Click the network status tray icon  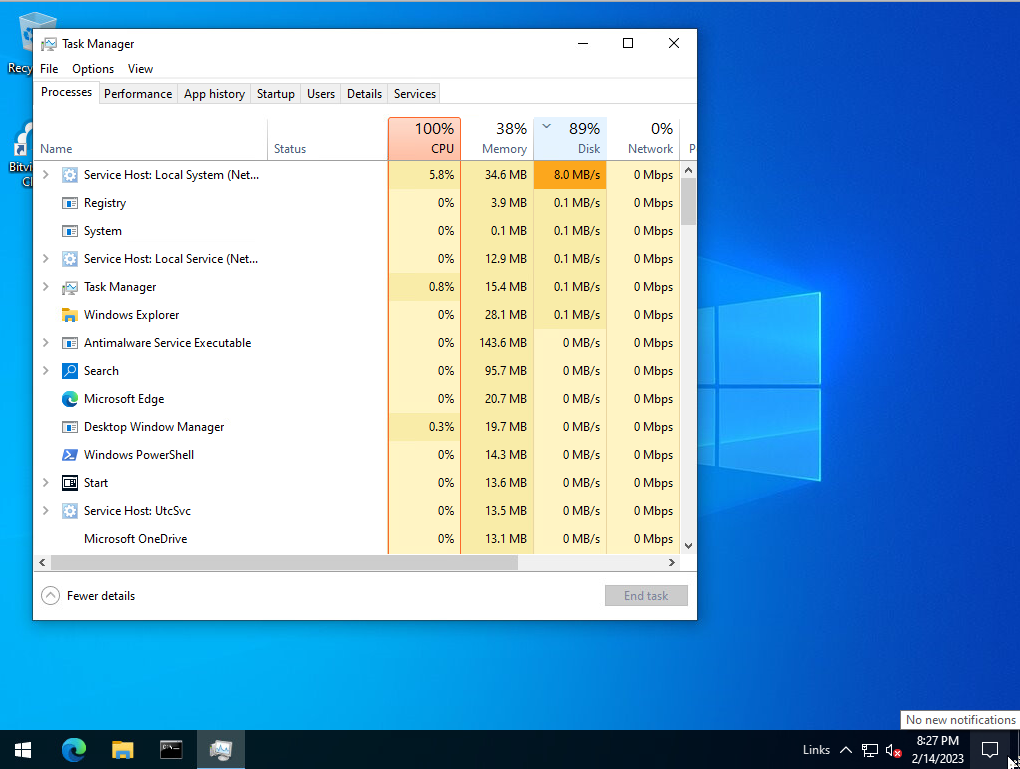click(870, 750)
